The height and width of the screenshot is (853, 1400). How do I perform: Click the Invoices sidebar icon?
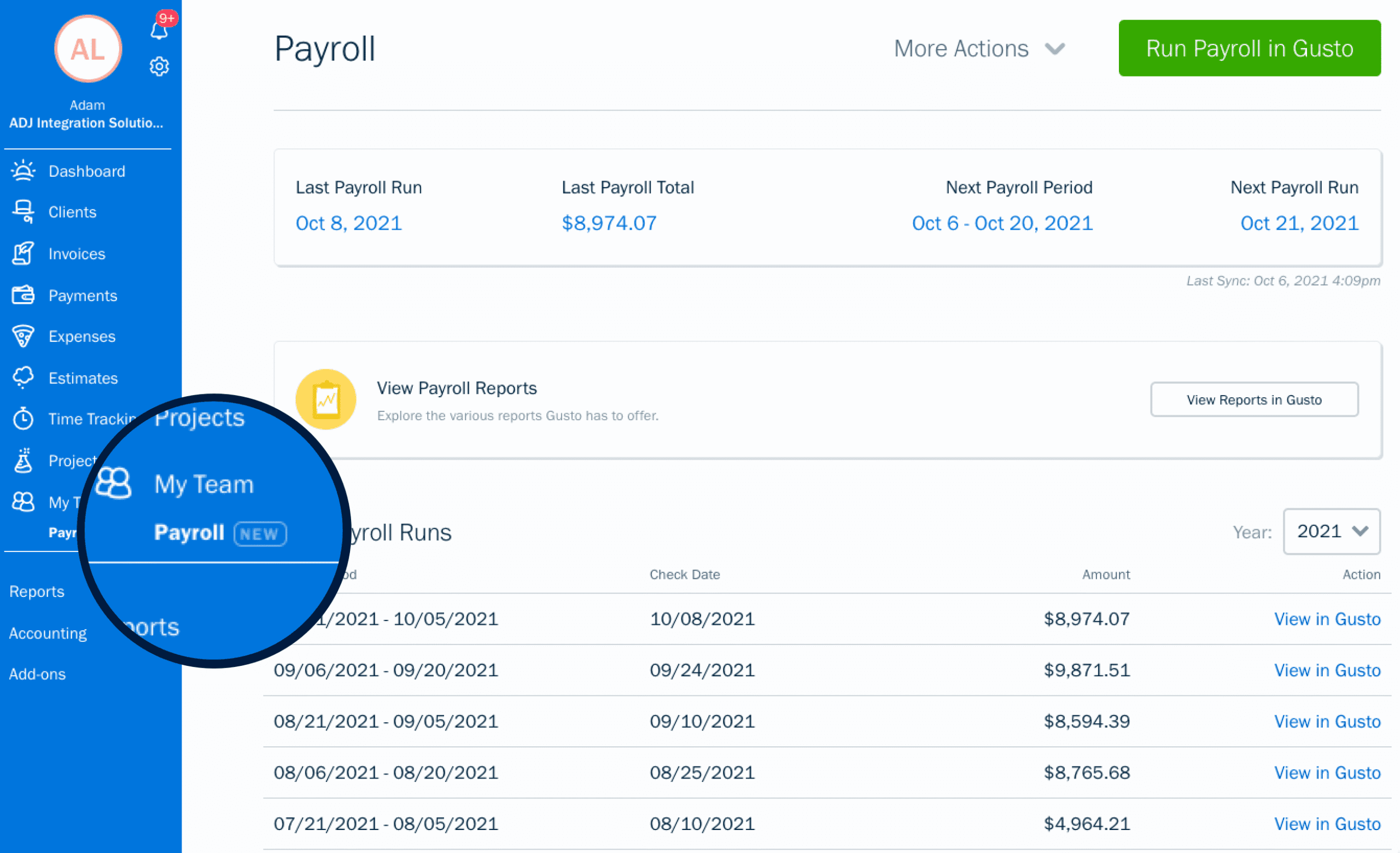click(24, 253)
